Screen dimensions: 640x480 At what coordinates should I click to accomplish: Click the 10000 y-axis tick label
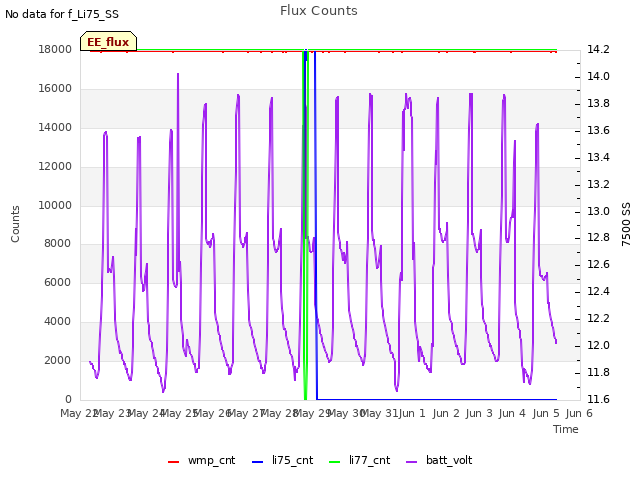click(x=55, y=205)
